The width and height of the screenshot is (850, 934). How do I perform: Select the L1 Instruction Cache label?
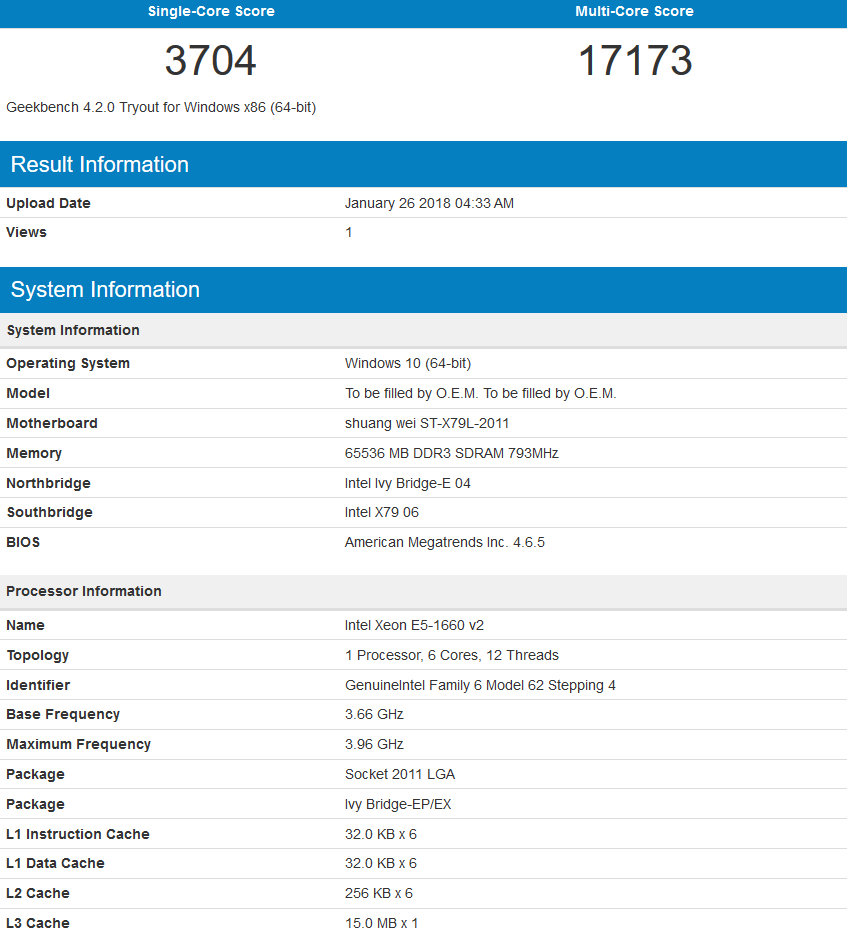77,834
